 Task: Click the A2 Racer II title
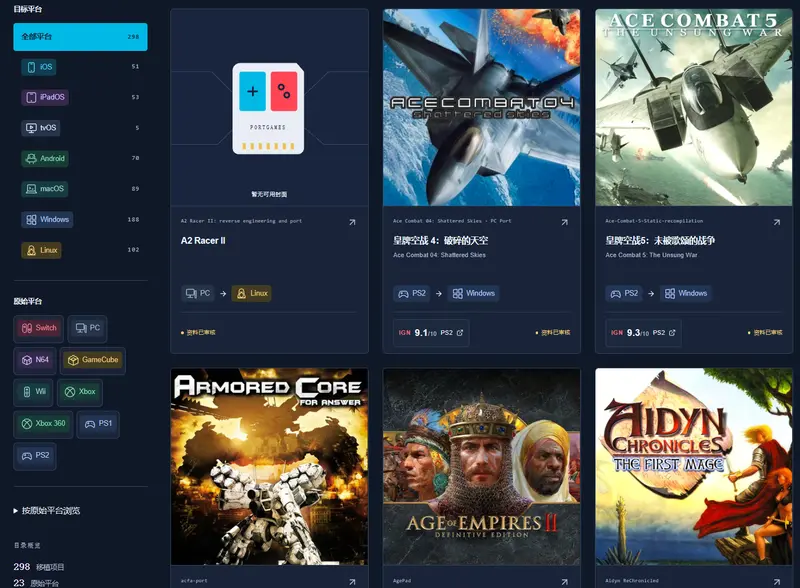[x=203, y=241]
